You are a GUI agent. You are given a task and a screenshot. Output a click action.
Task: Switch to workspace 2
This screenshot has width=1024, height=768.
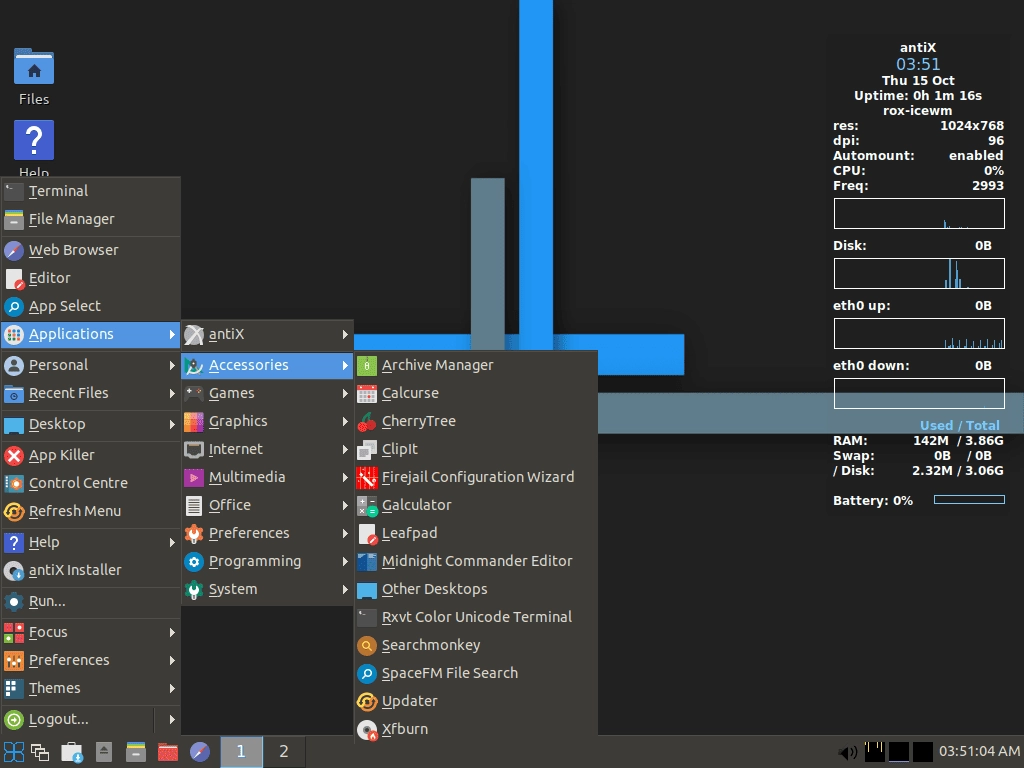tap(283, 752)
